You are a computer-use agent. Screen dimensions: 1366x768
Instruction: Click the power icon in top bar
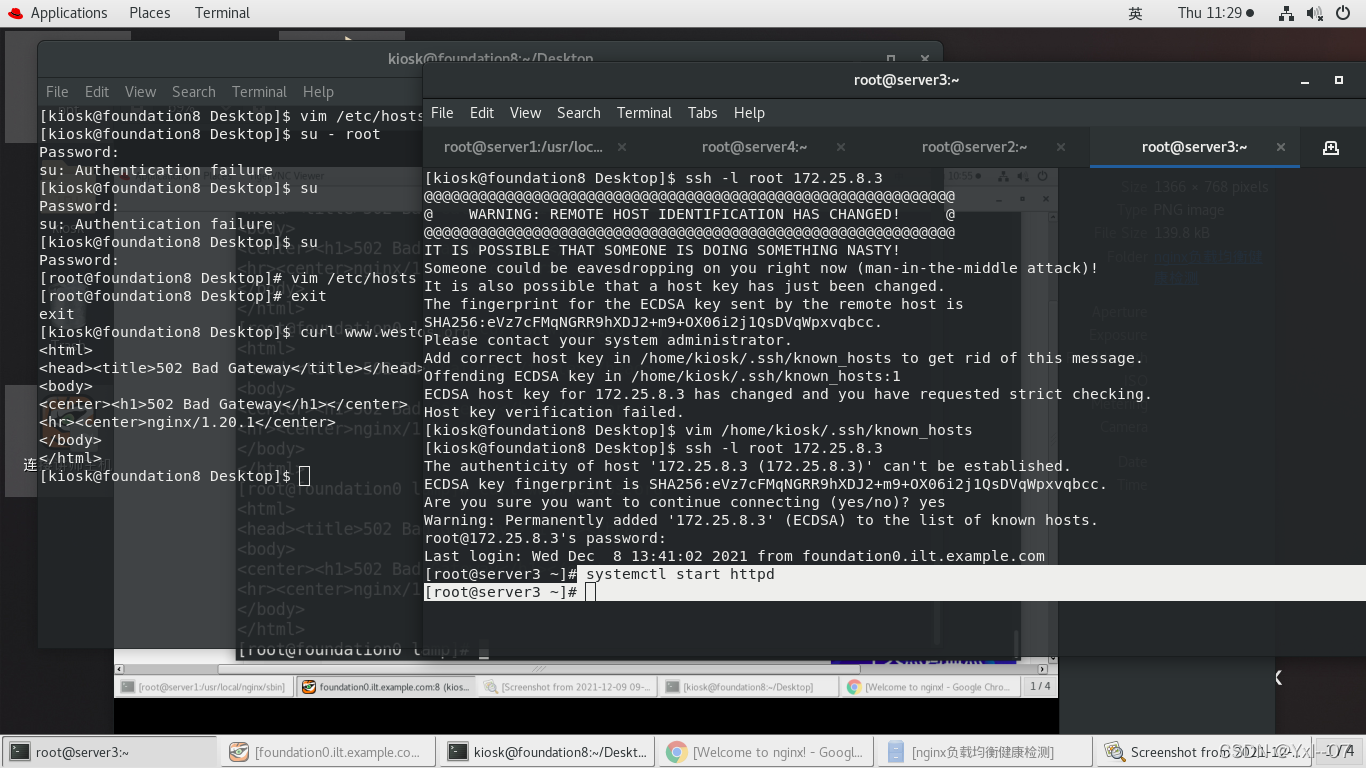(x=1343, y=13)
